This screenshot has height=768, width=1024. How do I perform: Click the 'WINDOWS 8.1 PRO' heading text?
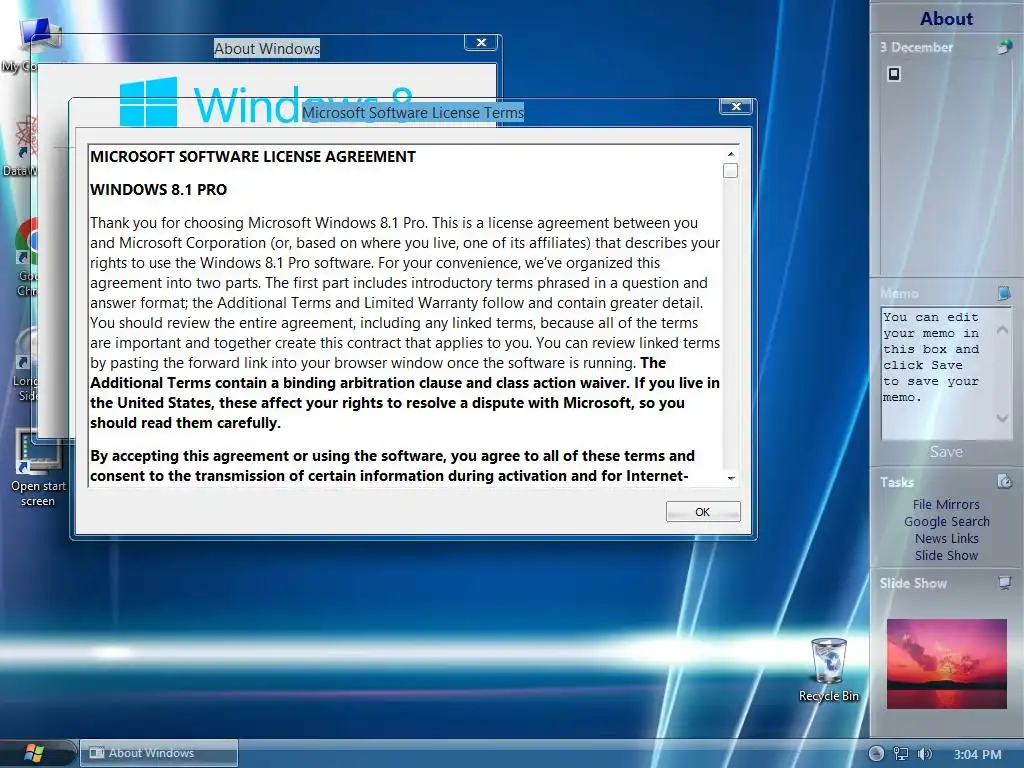click(159, 189)
